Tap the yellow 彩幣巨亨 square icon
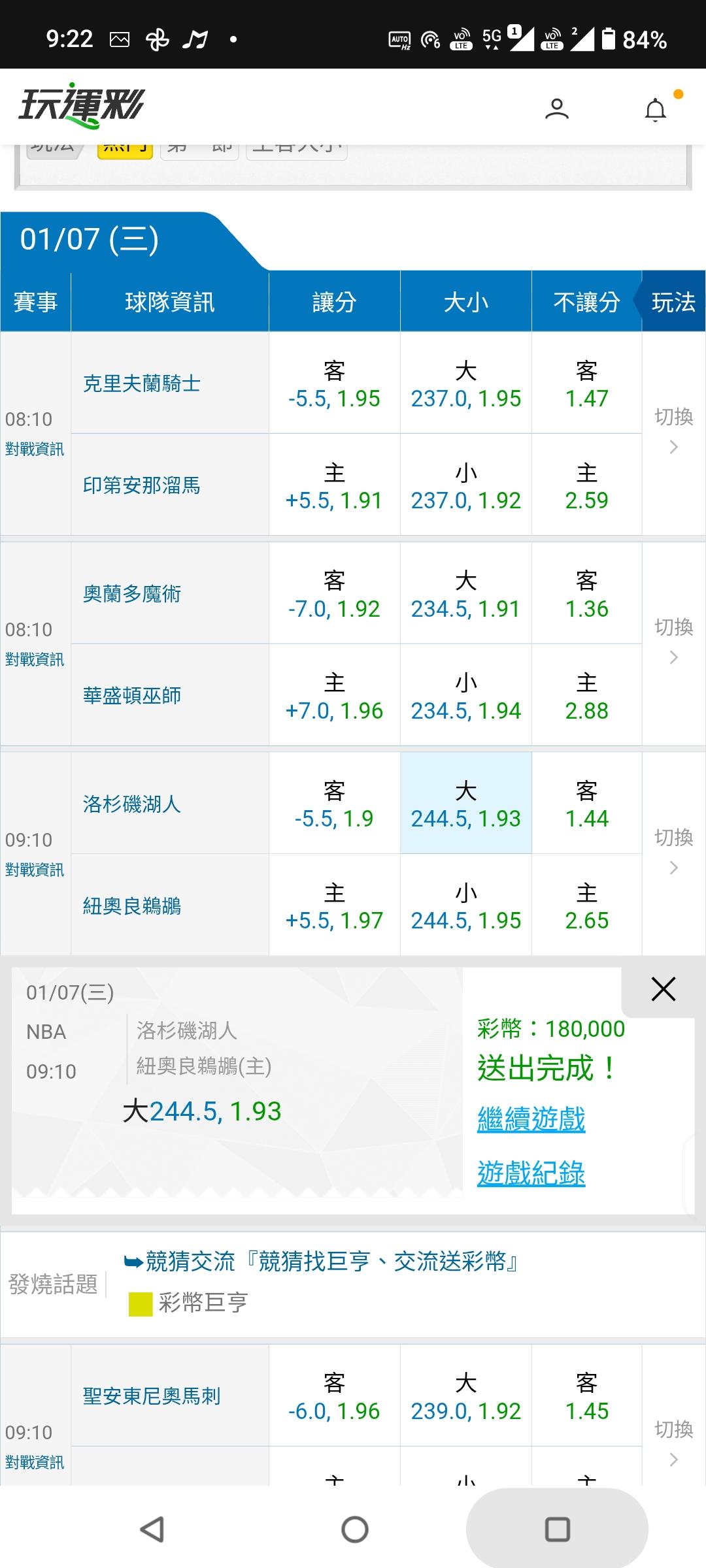The image size is (706, 1568). 140,1303
